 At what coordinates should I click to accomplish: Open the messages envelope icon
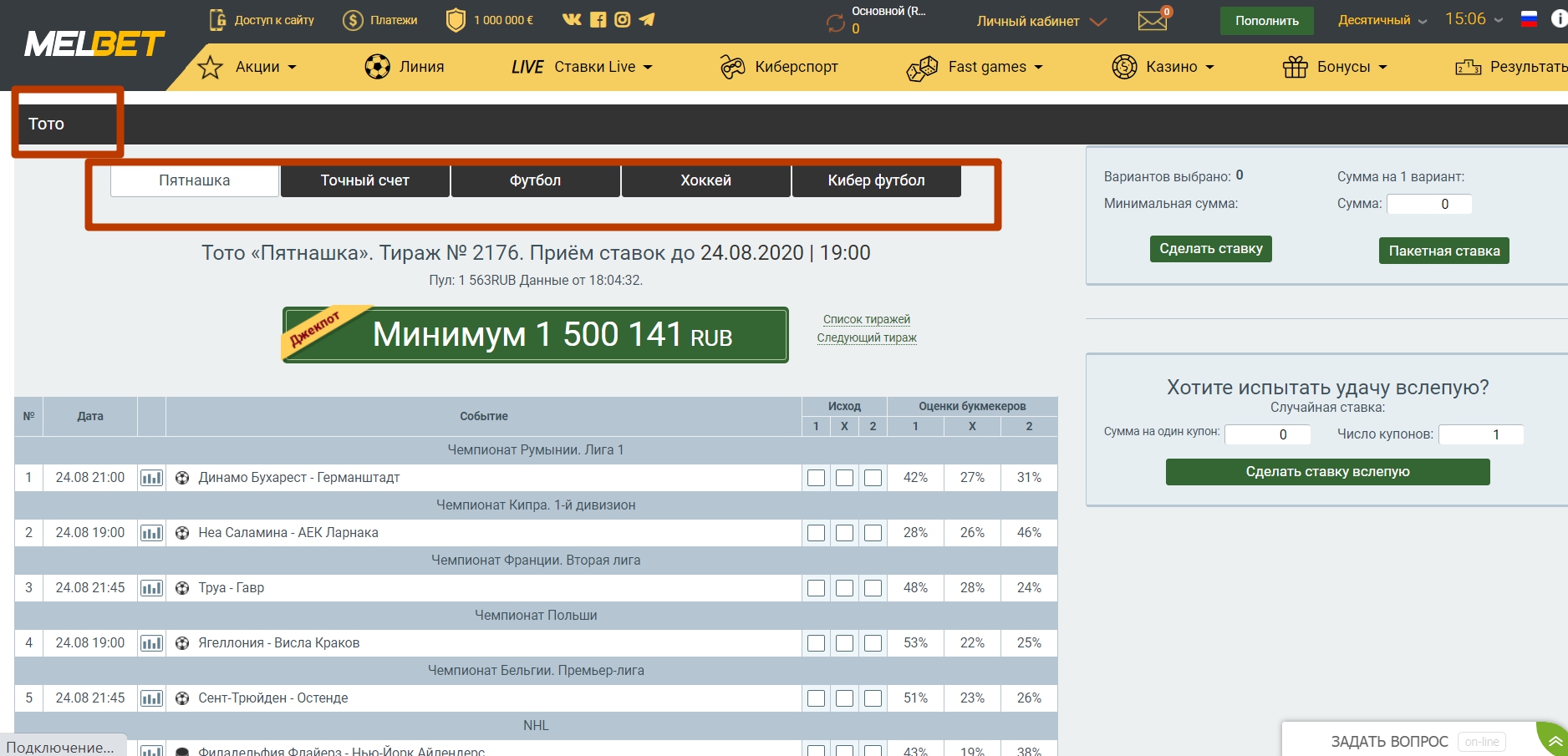[x=1153, y=20]
